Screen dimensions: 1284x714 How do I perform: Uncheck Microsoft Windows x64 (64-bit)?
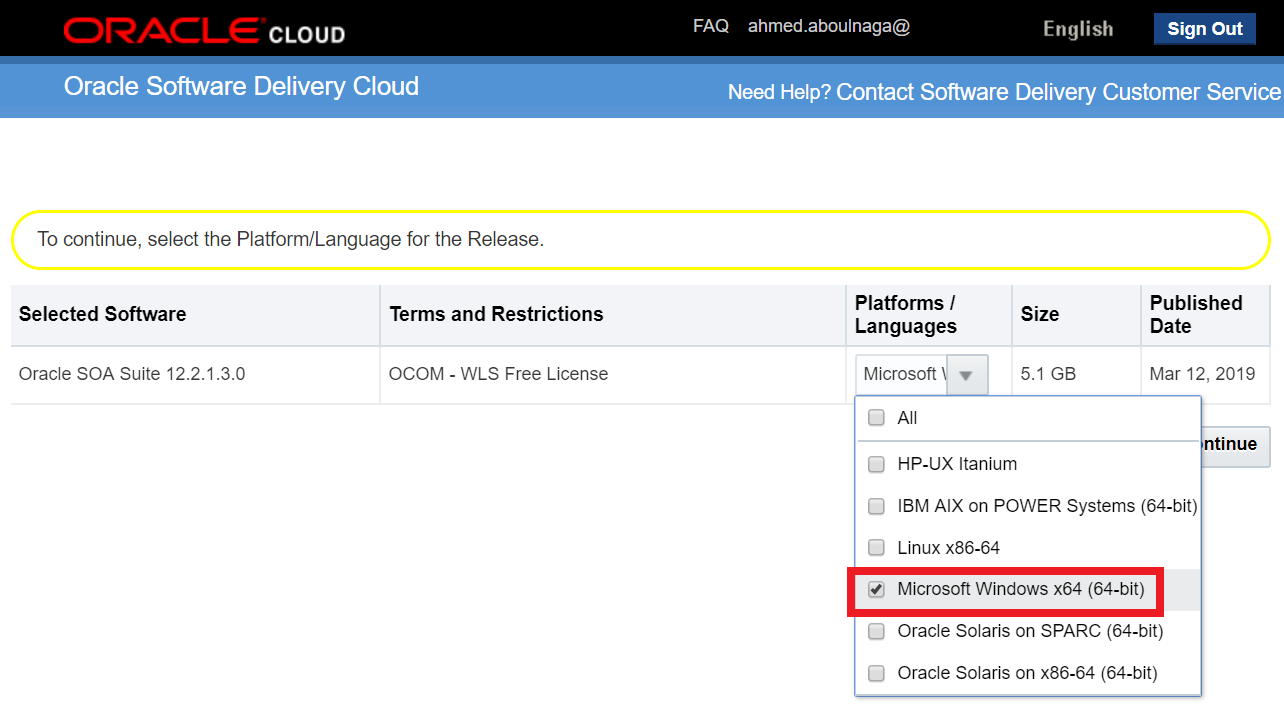pos(877,590)
